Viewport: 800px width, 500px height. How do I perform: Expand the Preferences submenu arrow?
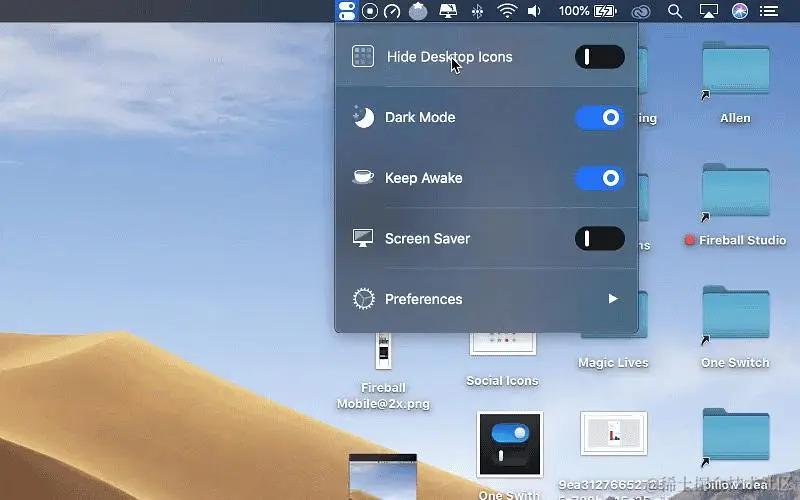click(x=613, y=298)
